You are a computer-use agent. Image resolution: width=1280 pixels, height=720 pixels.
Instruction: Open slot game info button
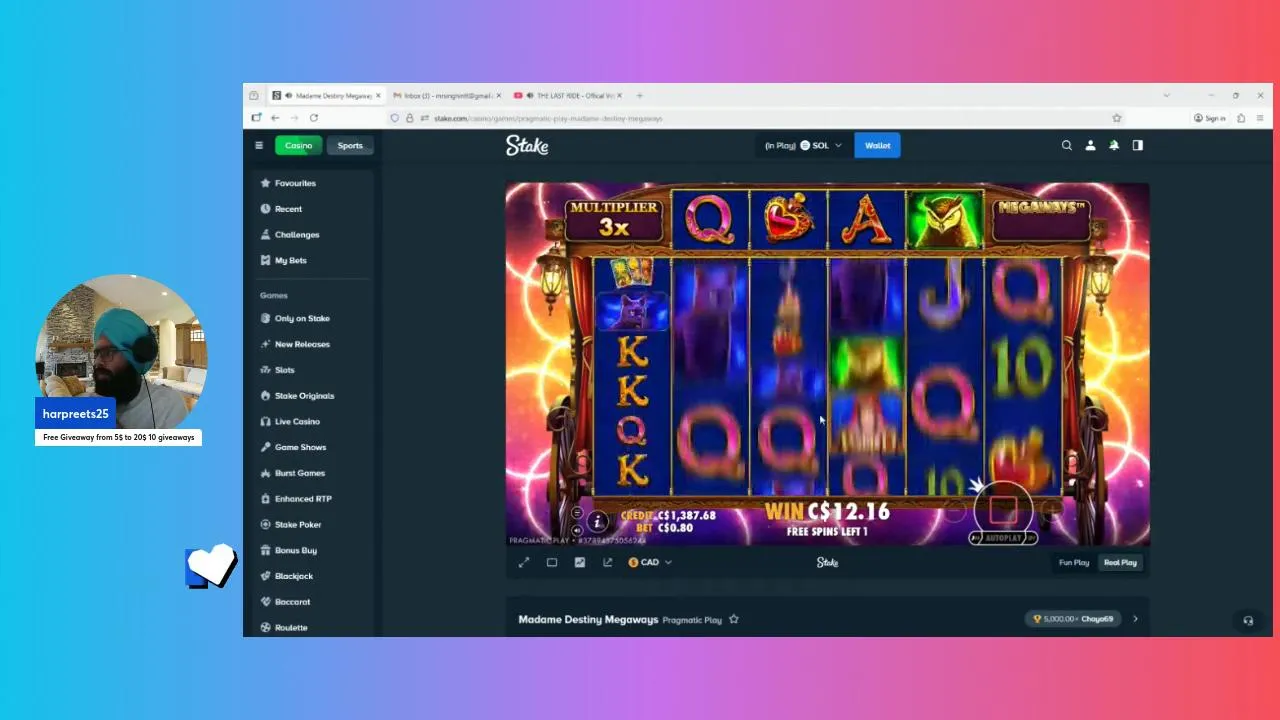[x=598, y=521]
